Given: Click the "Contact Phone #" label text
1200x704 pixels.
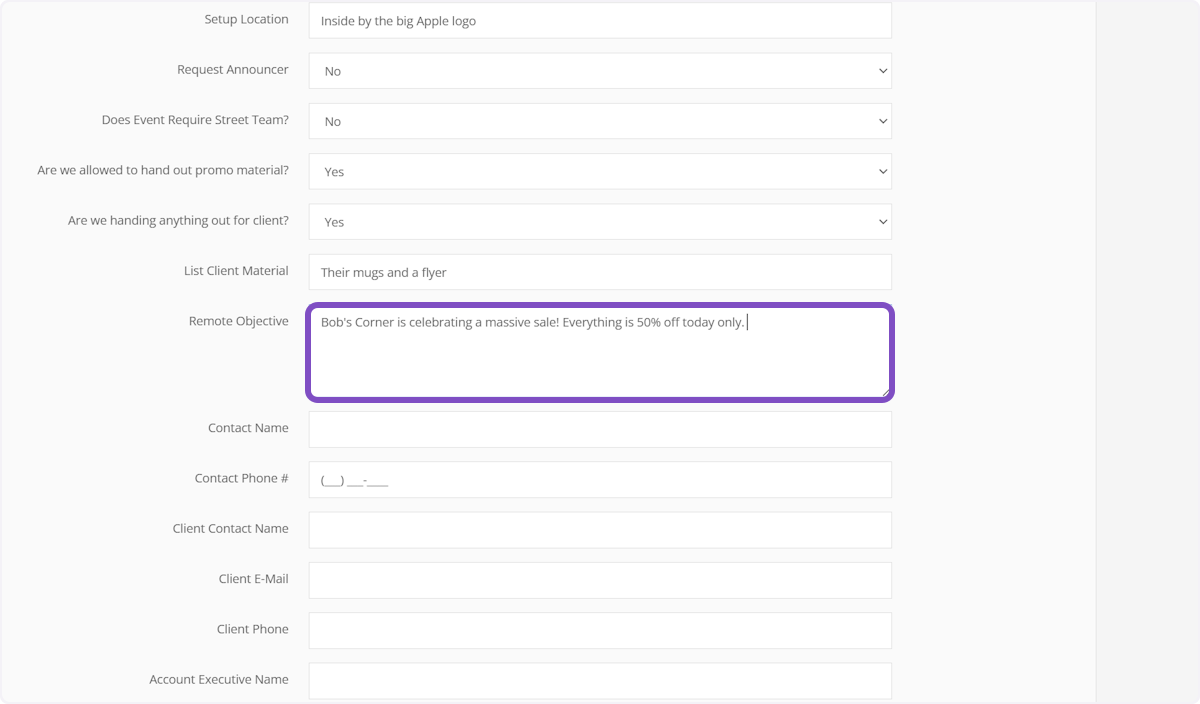Looking at the screenshot, I should [241, 478].
